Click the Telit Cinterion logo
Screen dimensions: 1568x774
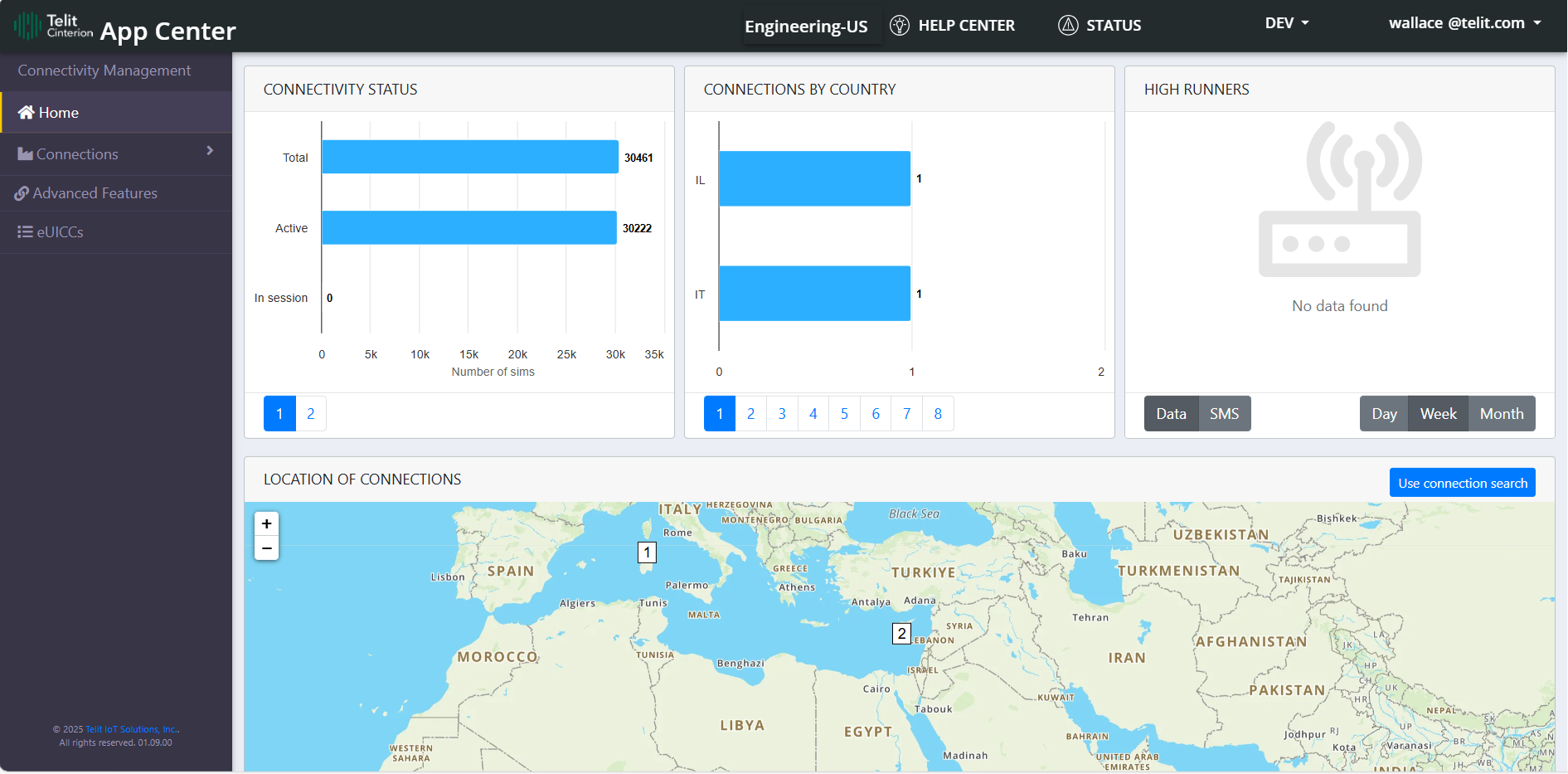pyautogui.click(x=53, y=26)
